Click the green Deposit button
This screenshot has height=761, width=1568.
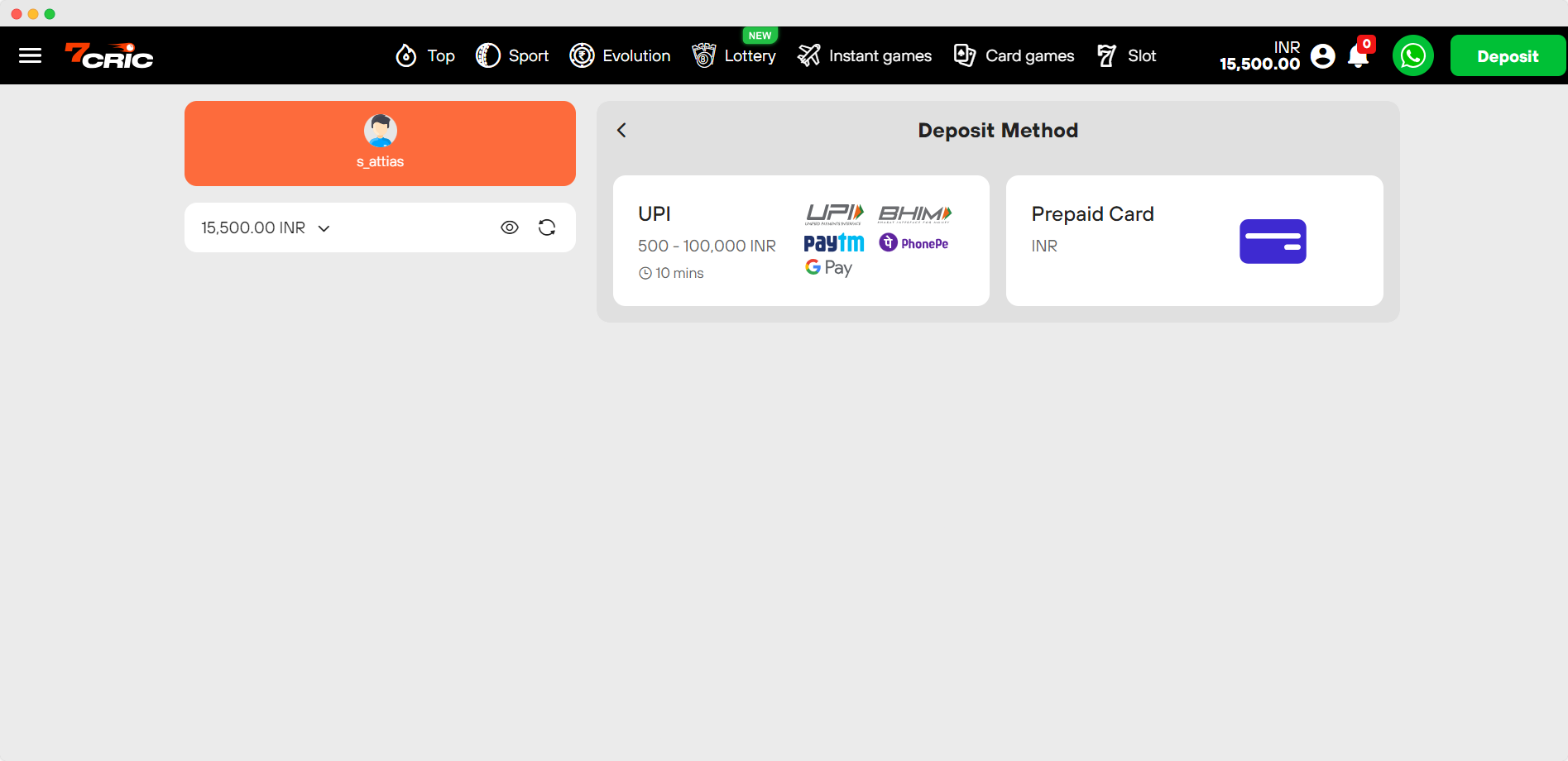1508,55
